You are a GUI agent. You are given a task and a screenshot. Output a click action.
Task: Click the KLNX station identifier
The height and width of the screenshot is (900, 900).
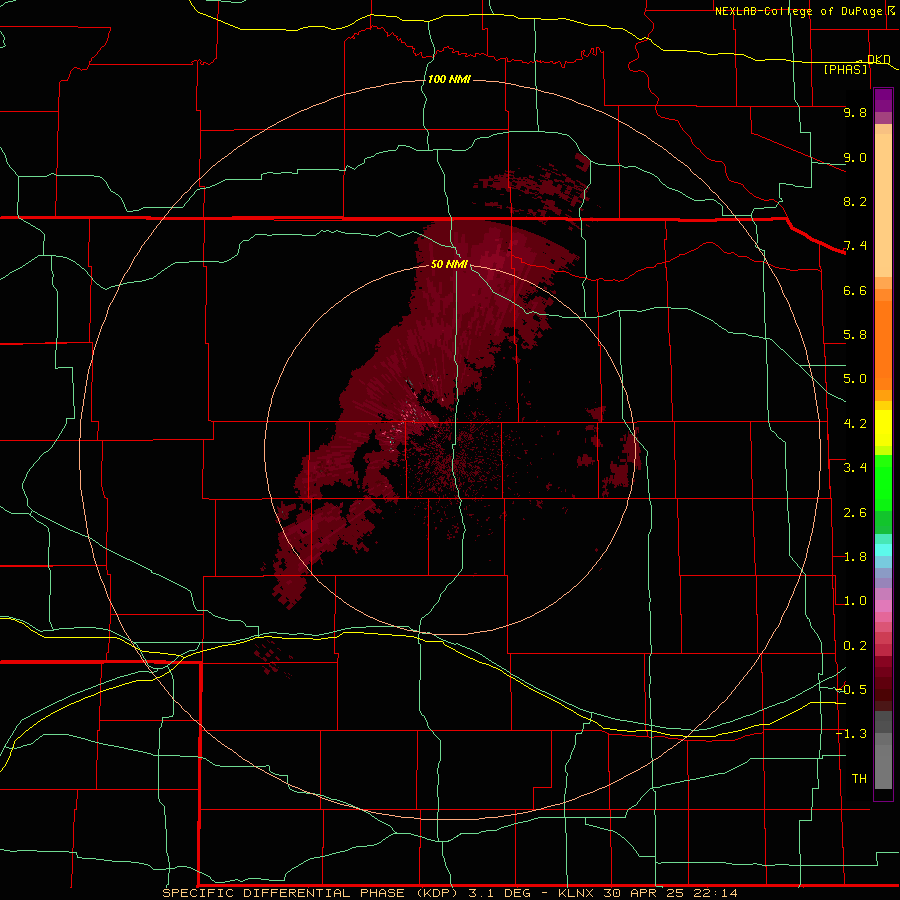tap(577, 893)
